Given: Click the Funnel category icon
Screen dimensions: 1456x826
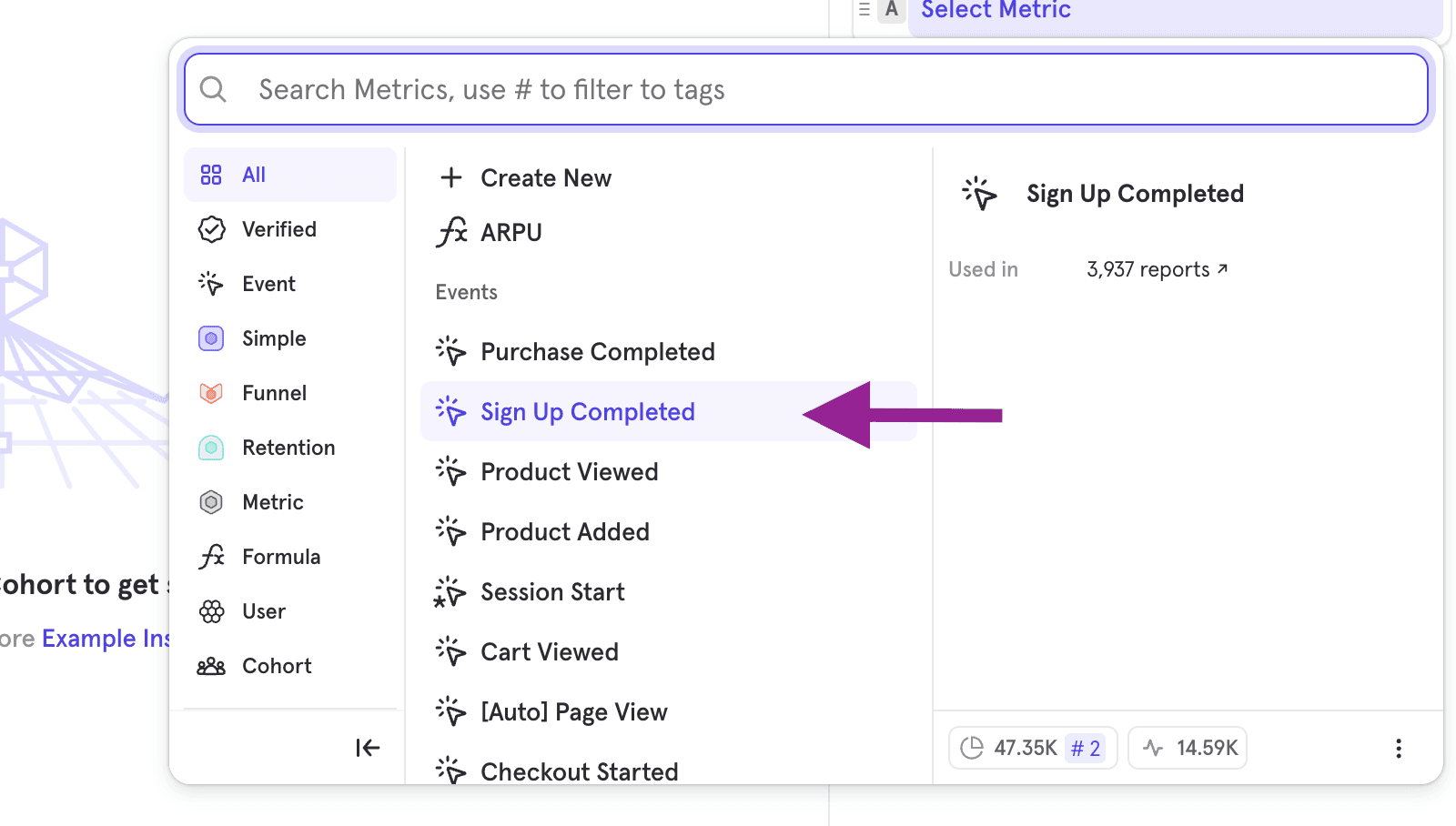Looking at the screenshot, I should (211, 393).
